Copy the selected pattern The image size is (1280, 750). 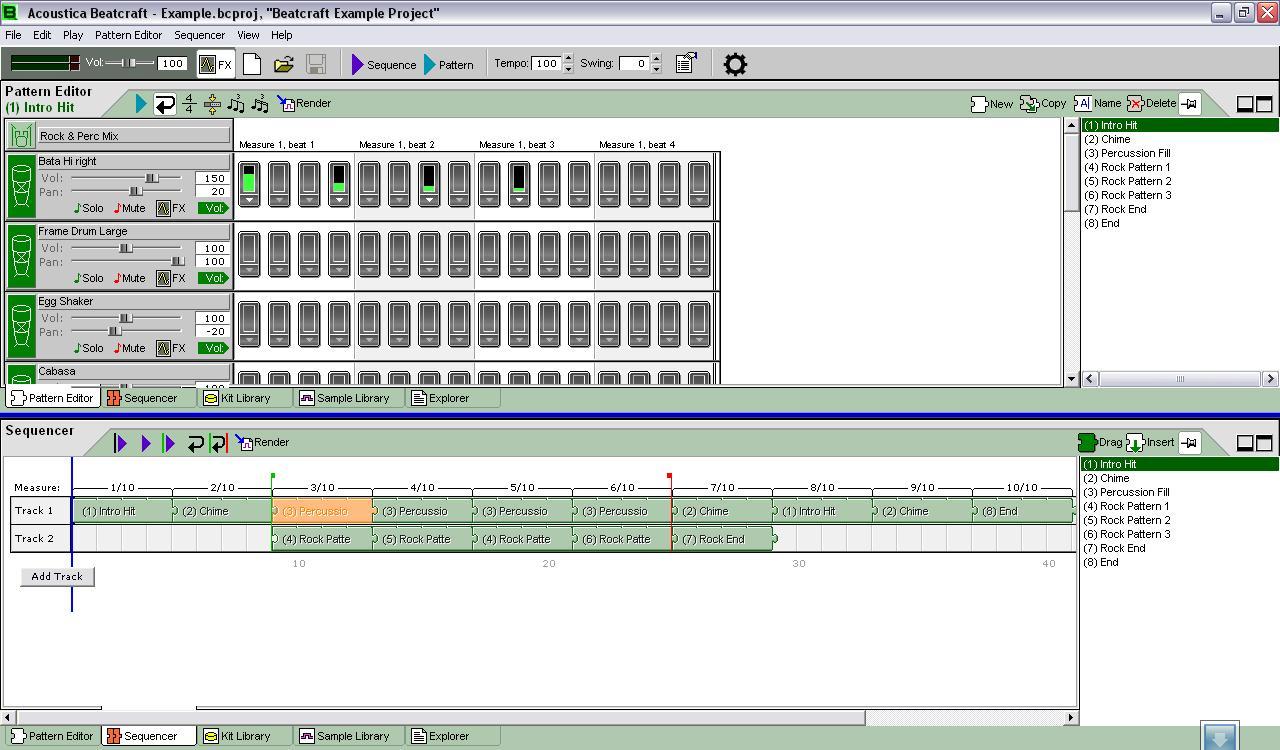coord(1043,103)
